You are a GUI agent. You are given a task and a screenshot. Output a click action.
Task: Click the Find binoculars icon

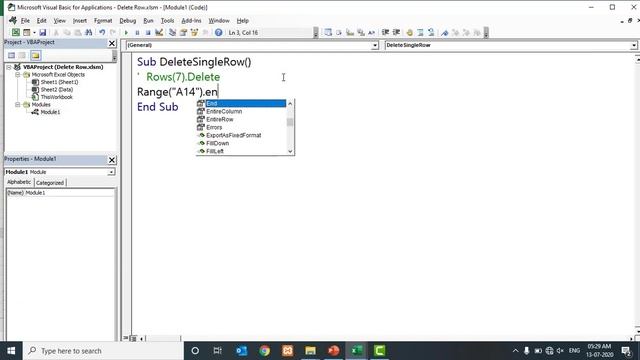coord(89,32)
